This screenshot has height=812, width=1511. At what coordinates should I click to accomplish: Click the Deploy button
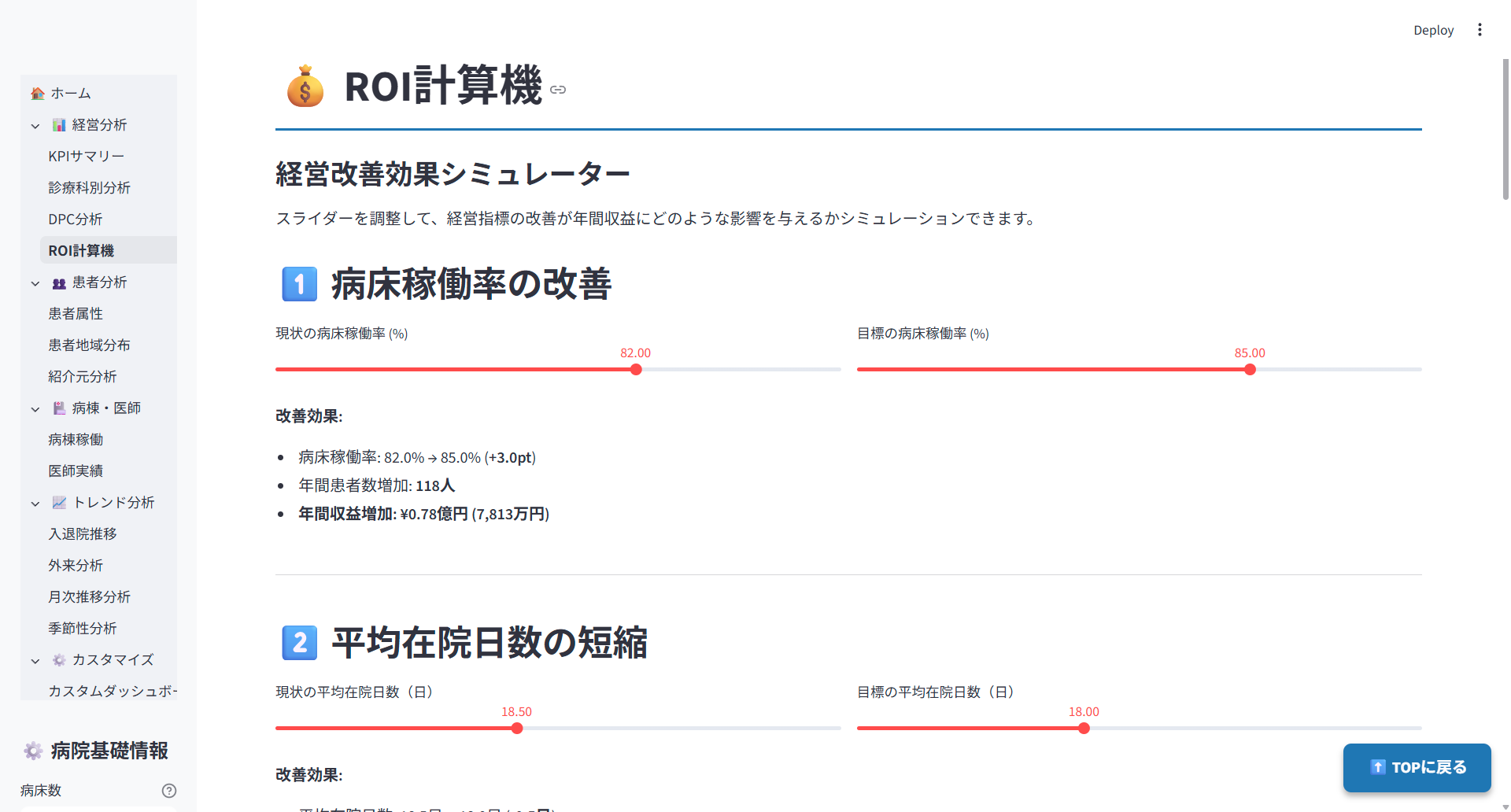pos(1433,29)
